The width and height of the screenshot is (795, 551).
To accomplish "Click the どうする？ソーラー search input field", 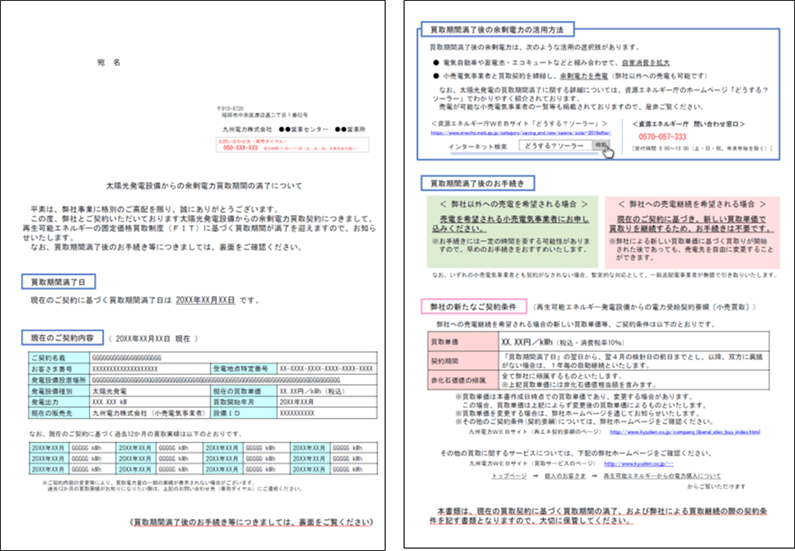I will point(556,145).
